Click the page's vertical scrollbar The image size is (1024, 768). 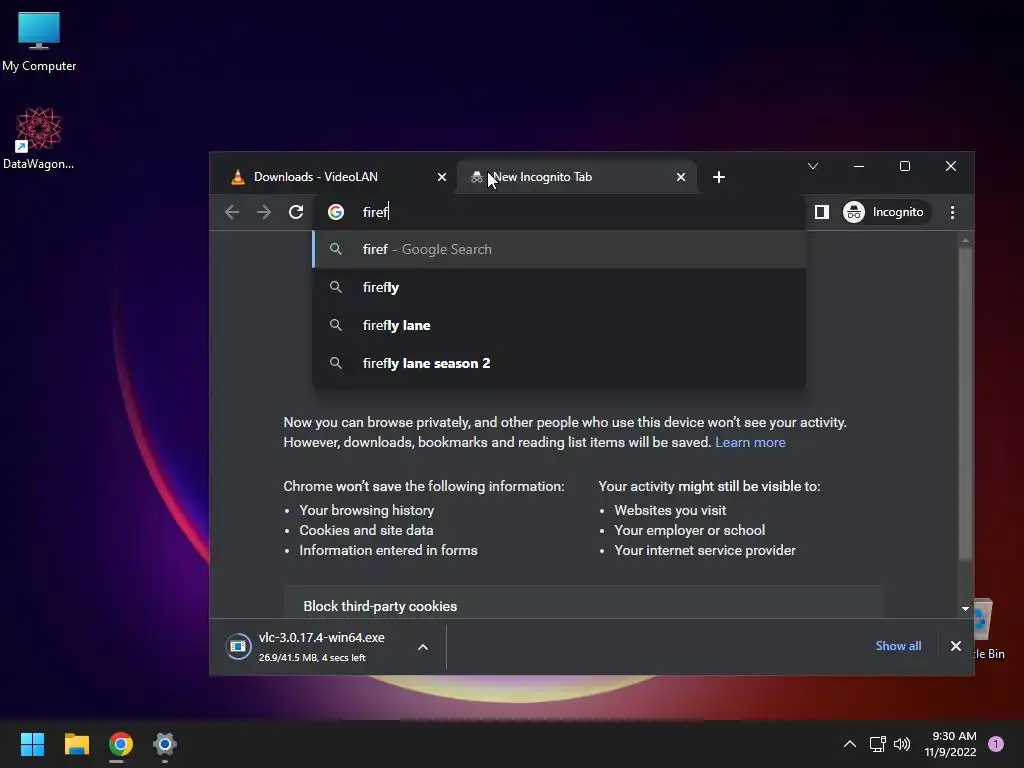965,402
